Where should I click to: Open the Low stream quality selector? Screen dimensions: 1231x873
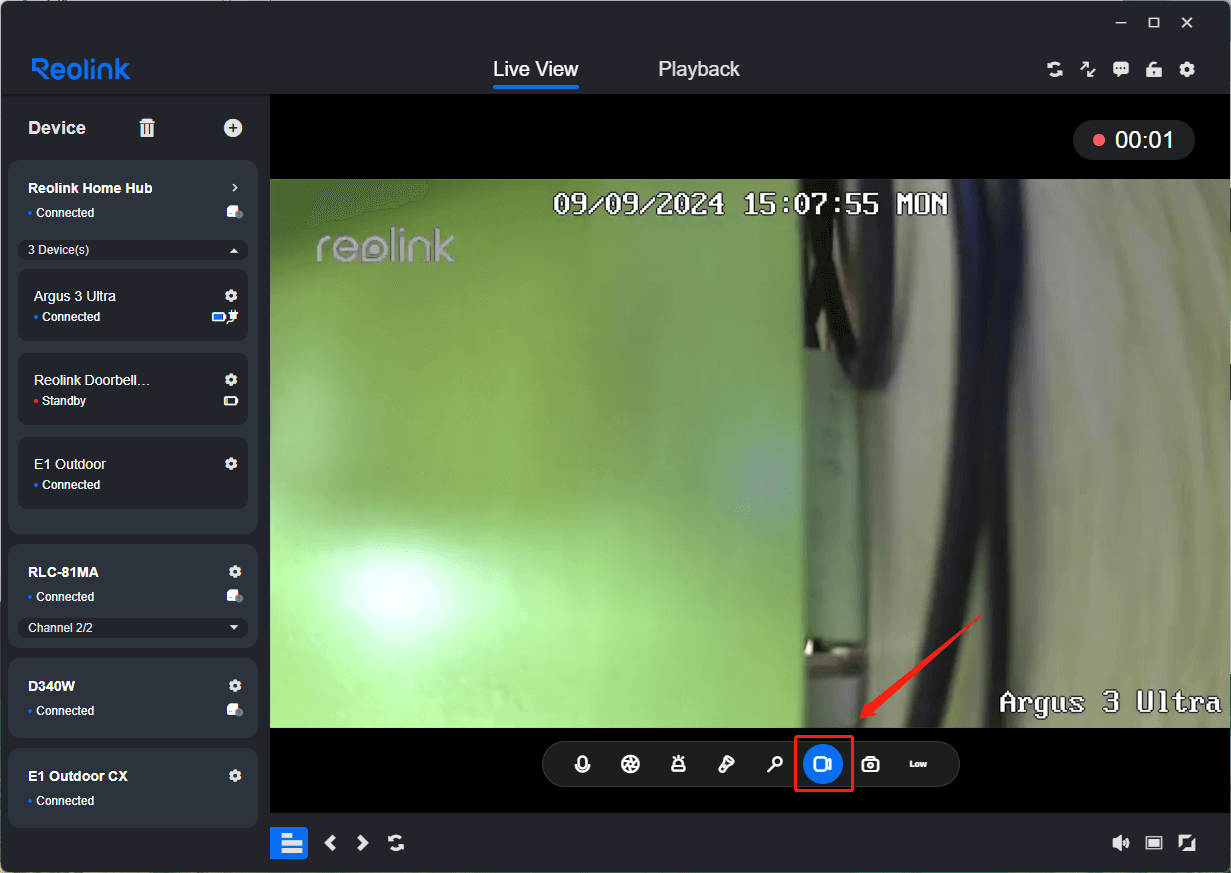click(918, 764)
